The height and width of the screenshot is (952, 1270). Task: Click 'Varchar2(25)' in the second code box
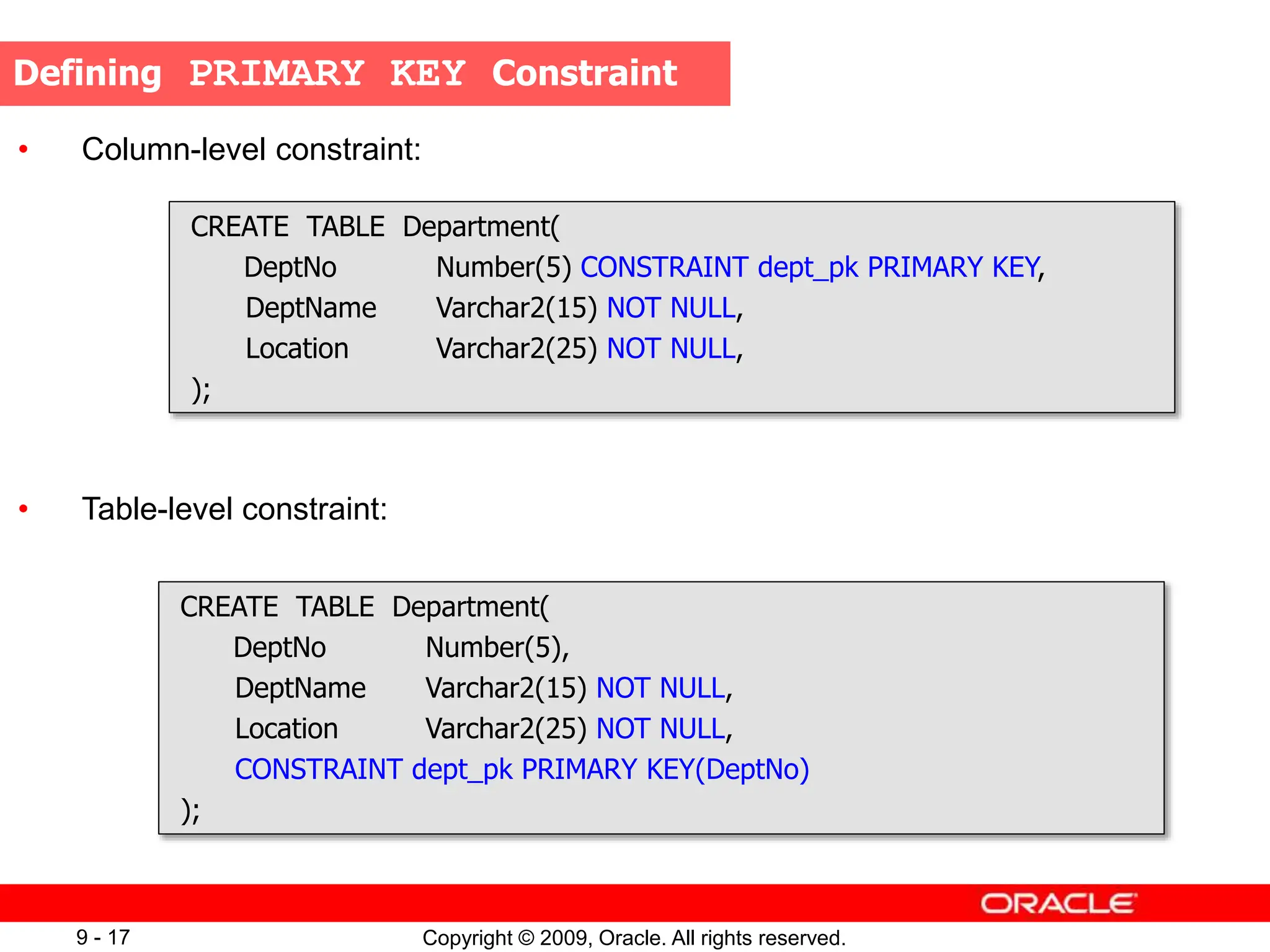506,729
